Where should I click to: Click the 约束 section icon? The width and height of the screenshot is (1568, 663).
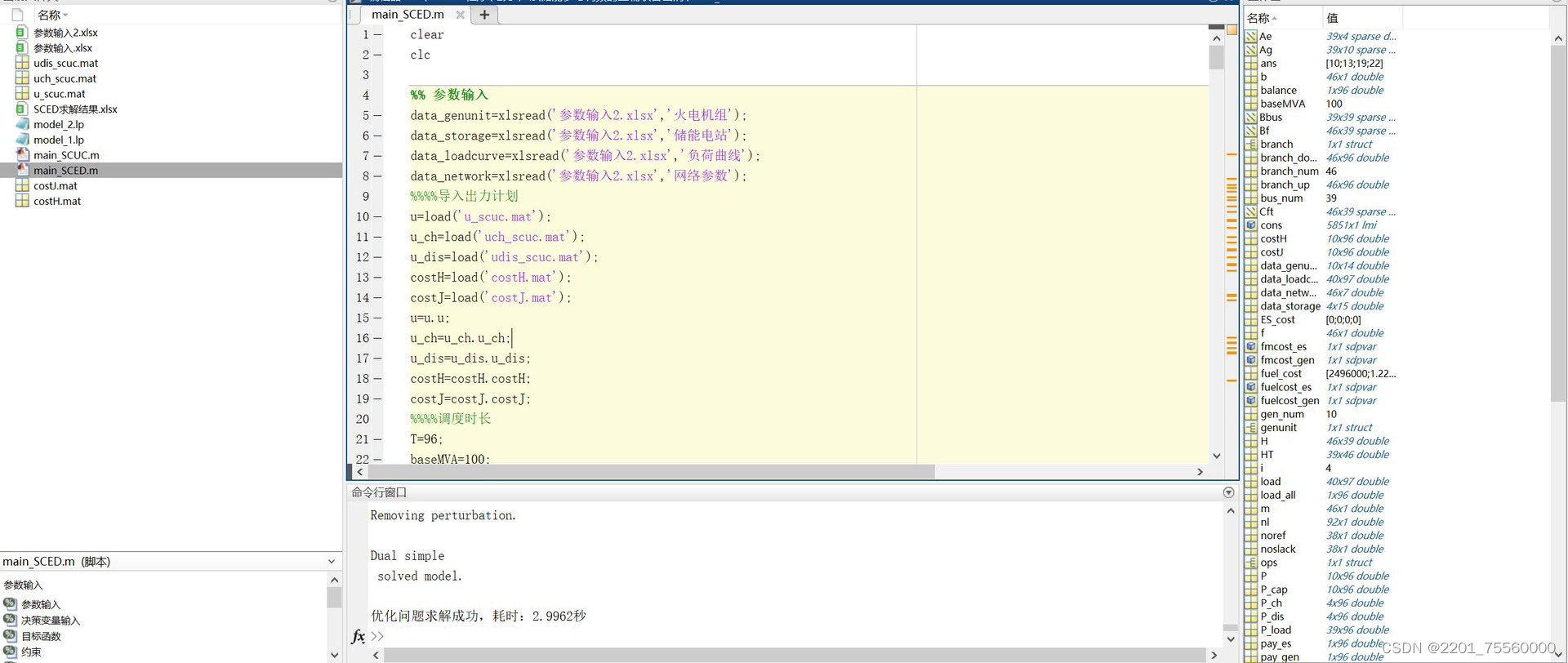coord(10,652)
